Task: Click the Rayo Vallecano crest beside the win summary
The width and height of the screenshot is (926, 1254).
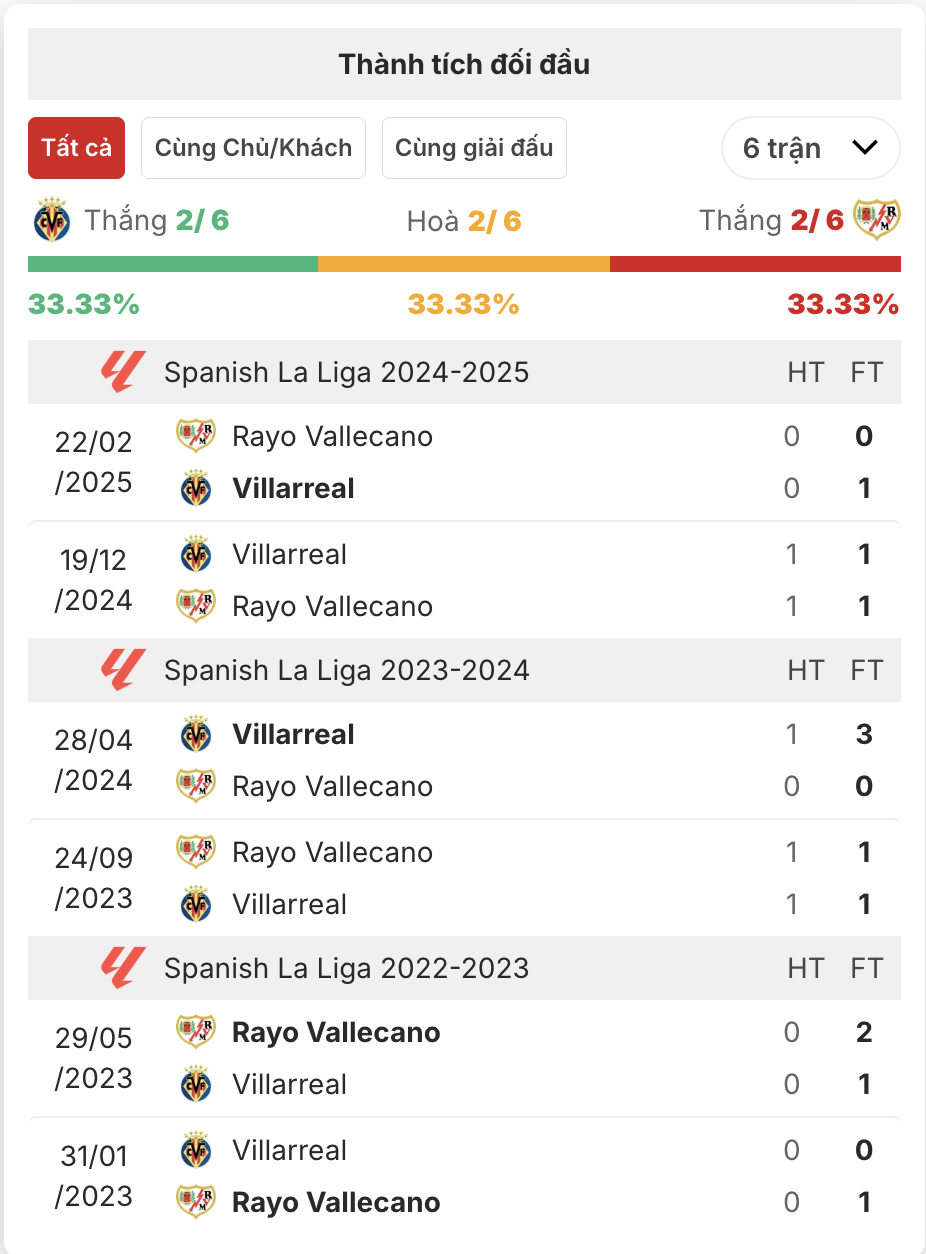Action: (876, 220)
